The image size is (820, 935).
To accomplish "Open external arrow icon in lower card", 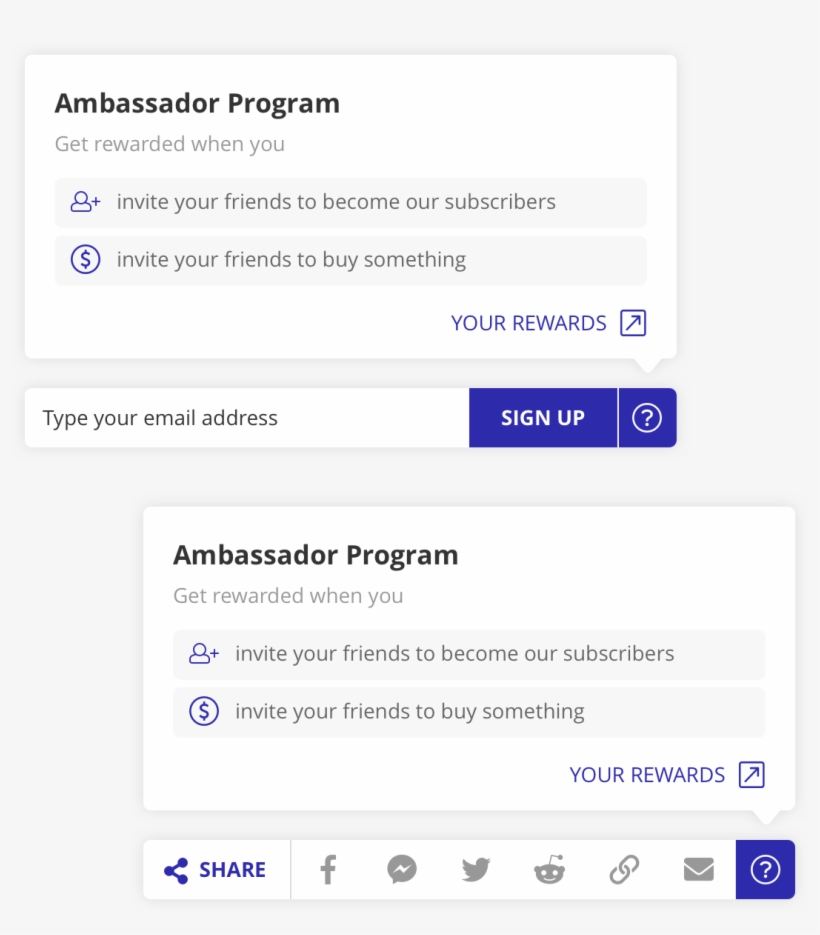I will click(751, 775).
